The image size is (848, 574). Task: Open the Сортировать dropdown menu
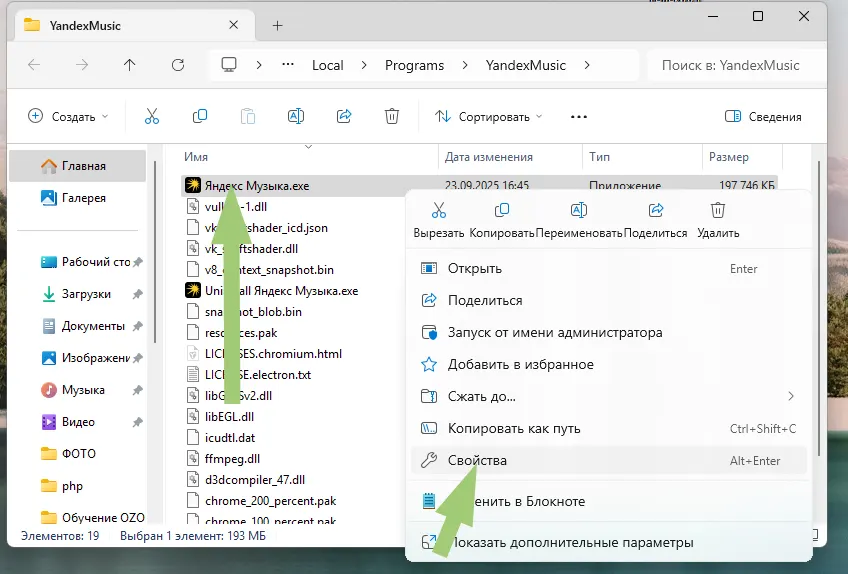tap(488, 117)
